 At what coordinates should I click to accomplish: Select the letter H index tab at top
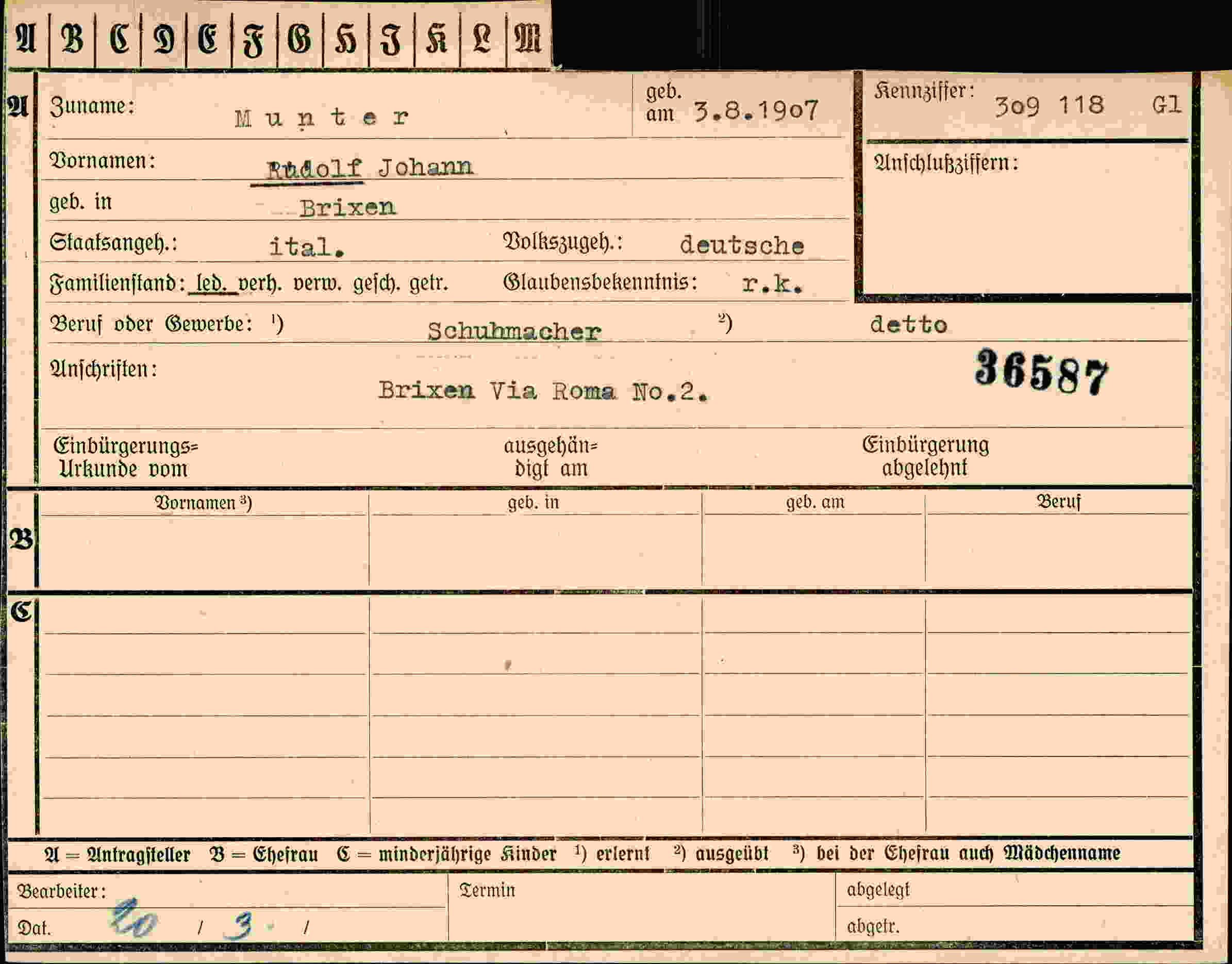[x=345, y=38]
